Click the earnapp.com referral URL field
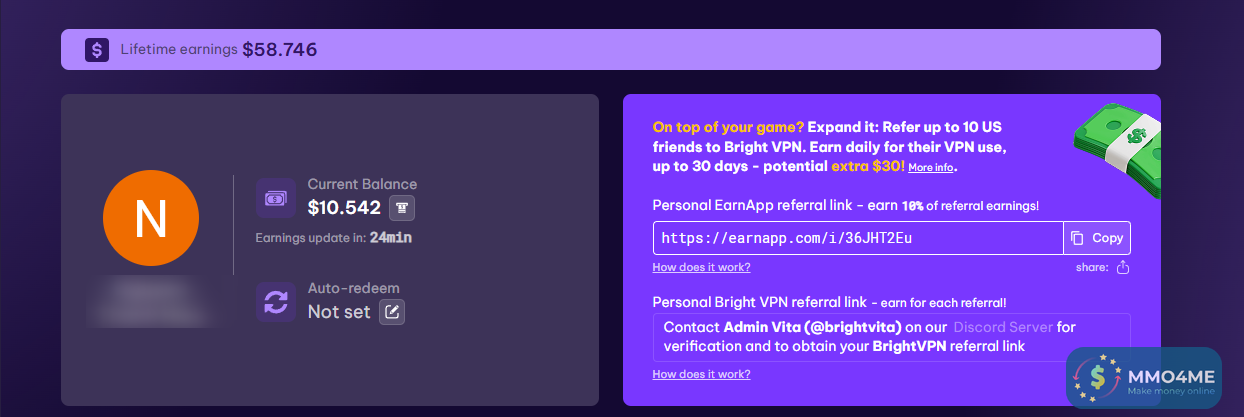 (x=857, y=238)
